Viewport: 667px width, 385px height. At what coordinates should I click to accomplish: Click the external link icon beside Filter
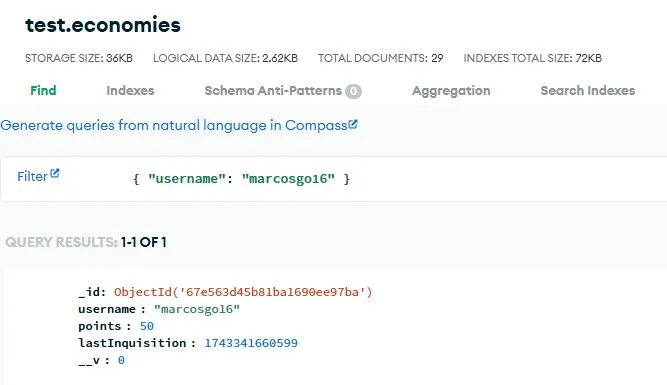[x=54, y=174]
